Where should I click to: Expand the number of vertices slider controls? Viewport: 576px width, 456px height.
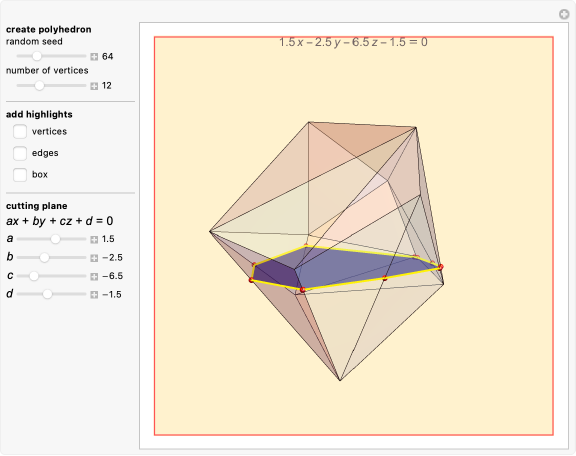(94, 86)
